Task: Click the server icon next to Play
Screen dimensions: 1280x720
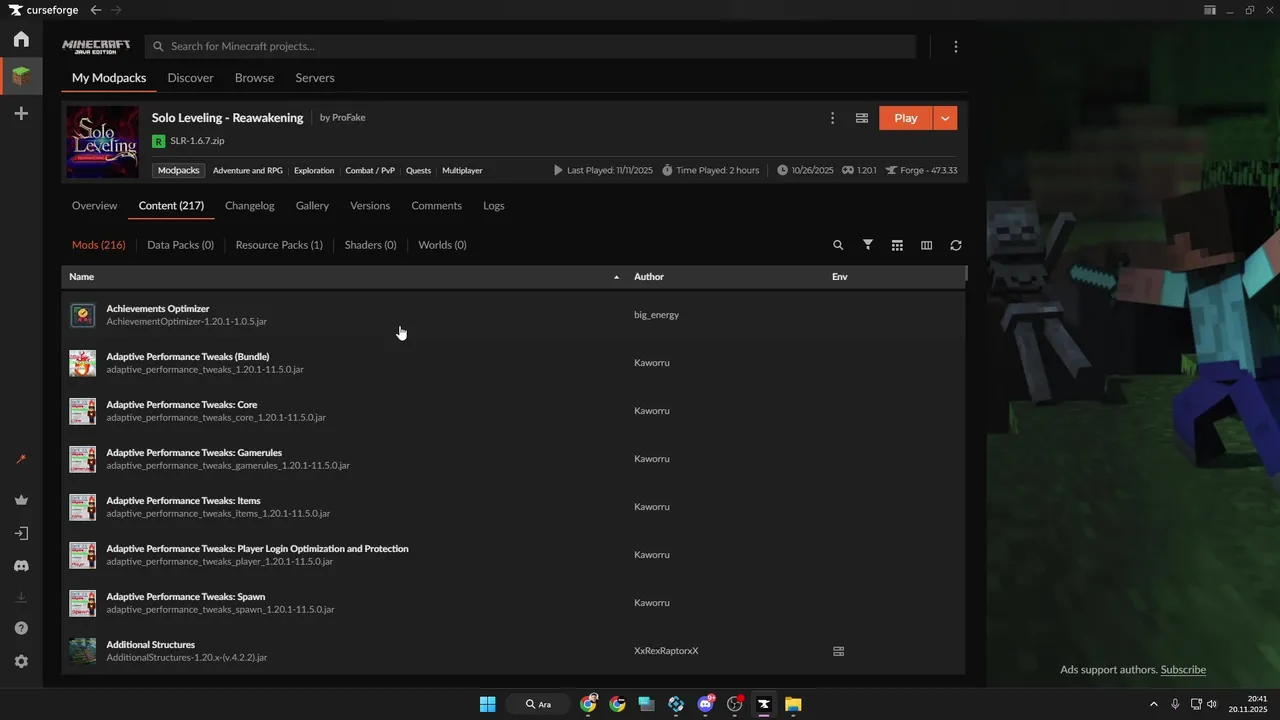Action: (x=861, y=118)
